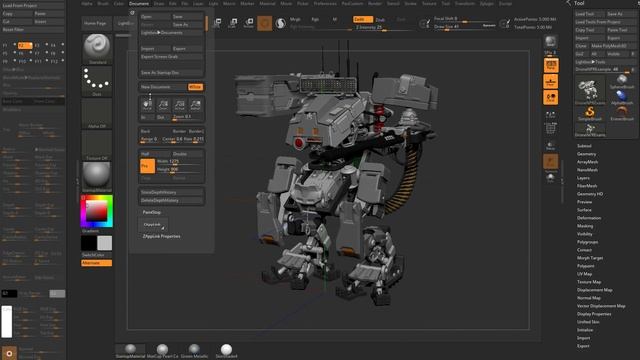The image size is (640, 360).
Task: Choose the Green Metallic material
Action: pos(194,351)
